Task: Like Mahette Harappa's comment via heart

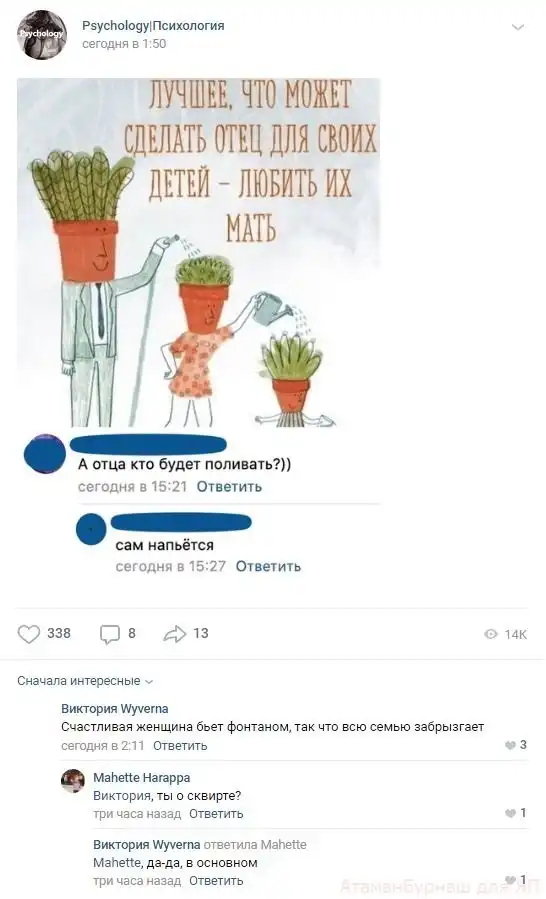Action: pos(510,814)
